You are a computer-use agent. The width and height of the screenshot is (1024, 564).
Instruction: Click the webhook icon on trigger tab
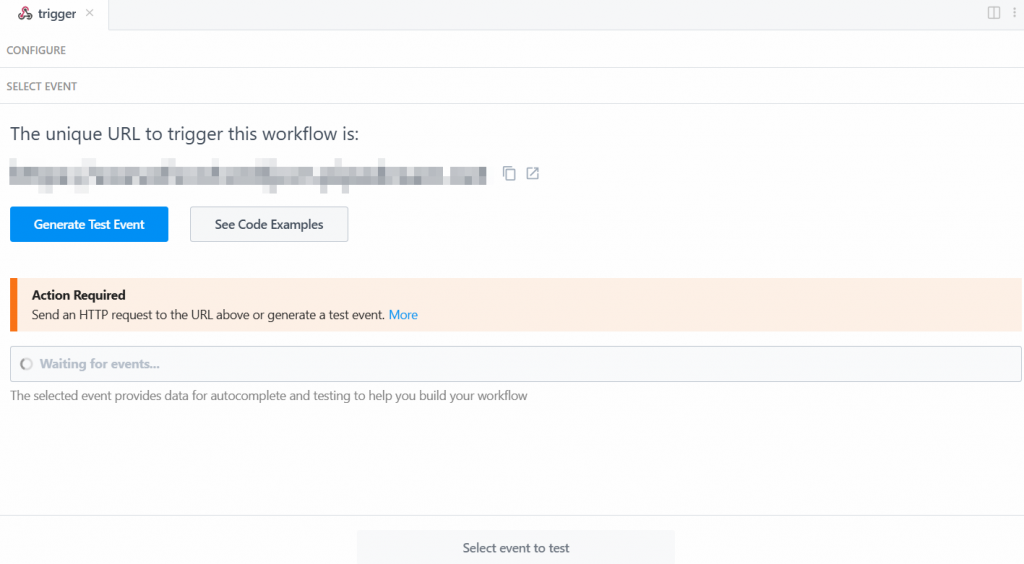pos(25,14)
